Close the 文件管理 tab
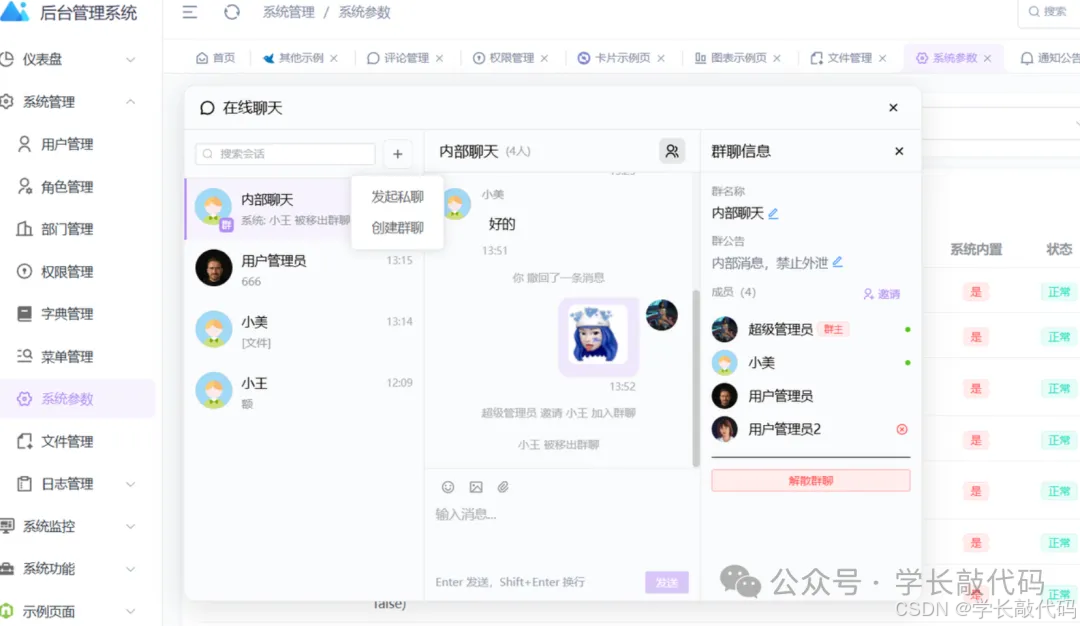This screenshot has width=1080, height=626. click(882, 59)
